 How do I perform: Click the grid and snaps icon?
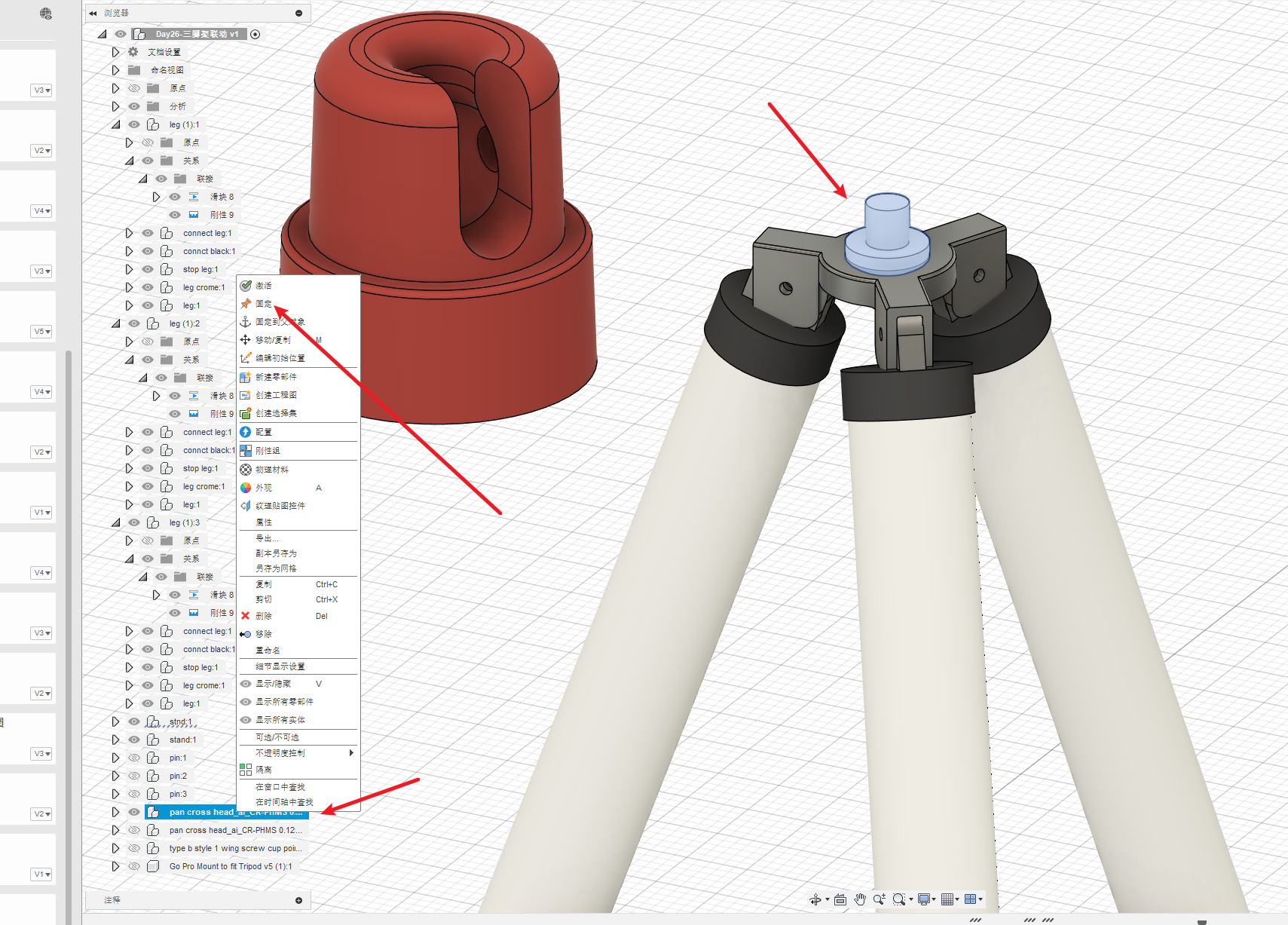[x=947, y=899]
